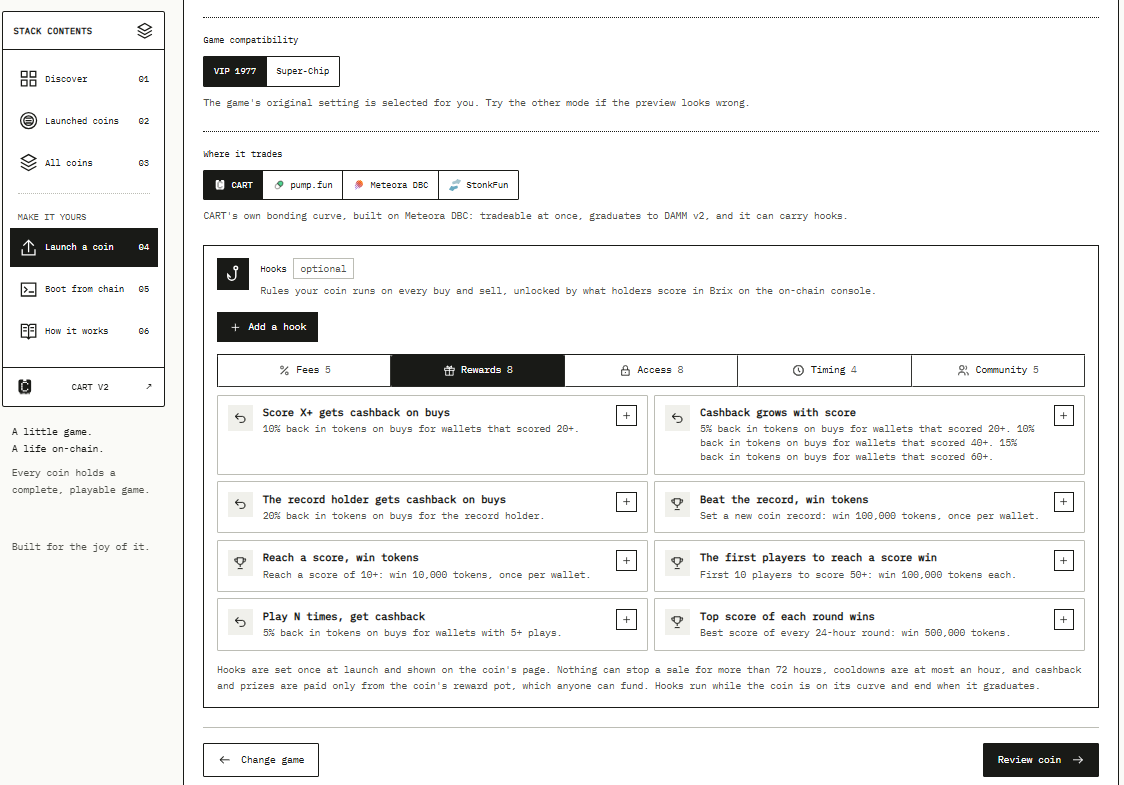Click the 'Game compatibility' label
The image size is (1124, 785).
point(250,40)
